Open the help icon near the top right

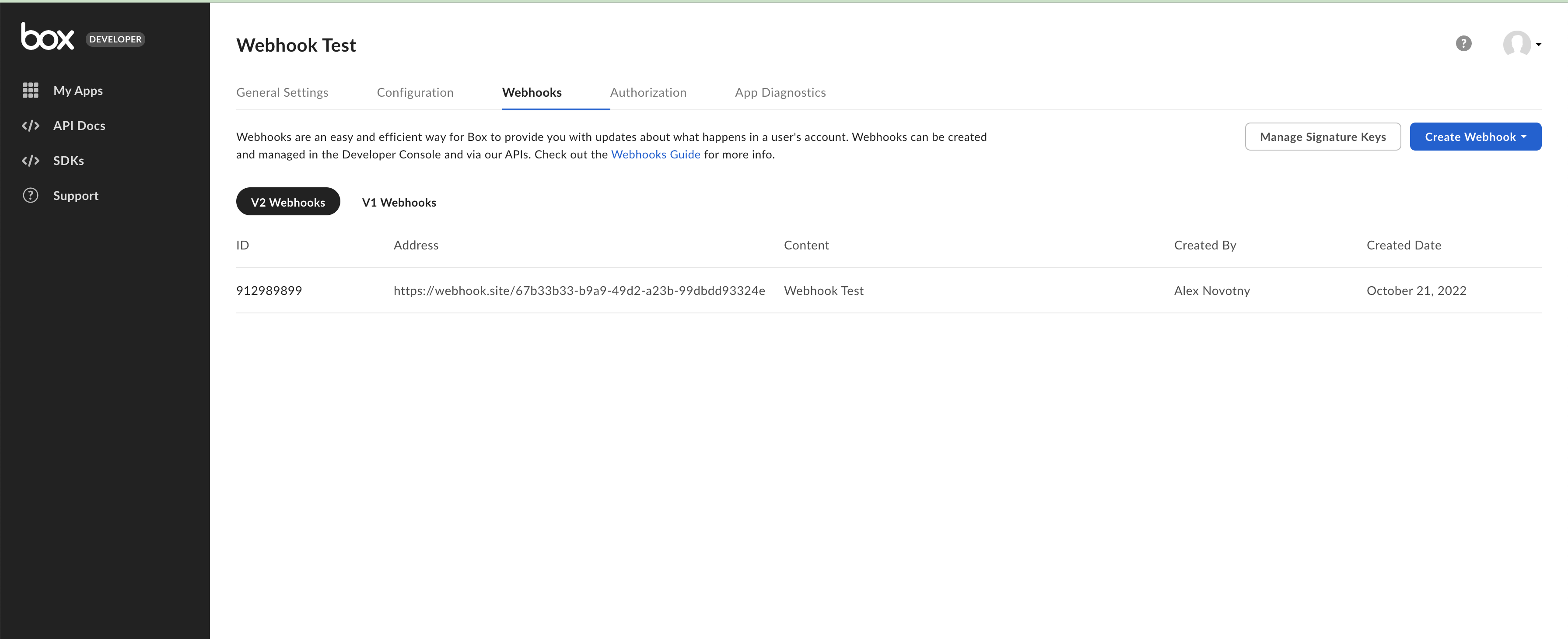click(1464, 43)
